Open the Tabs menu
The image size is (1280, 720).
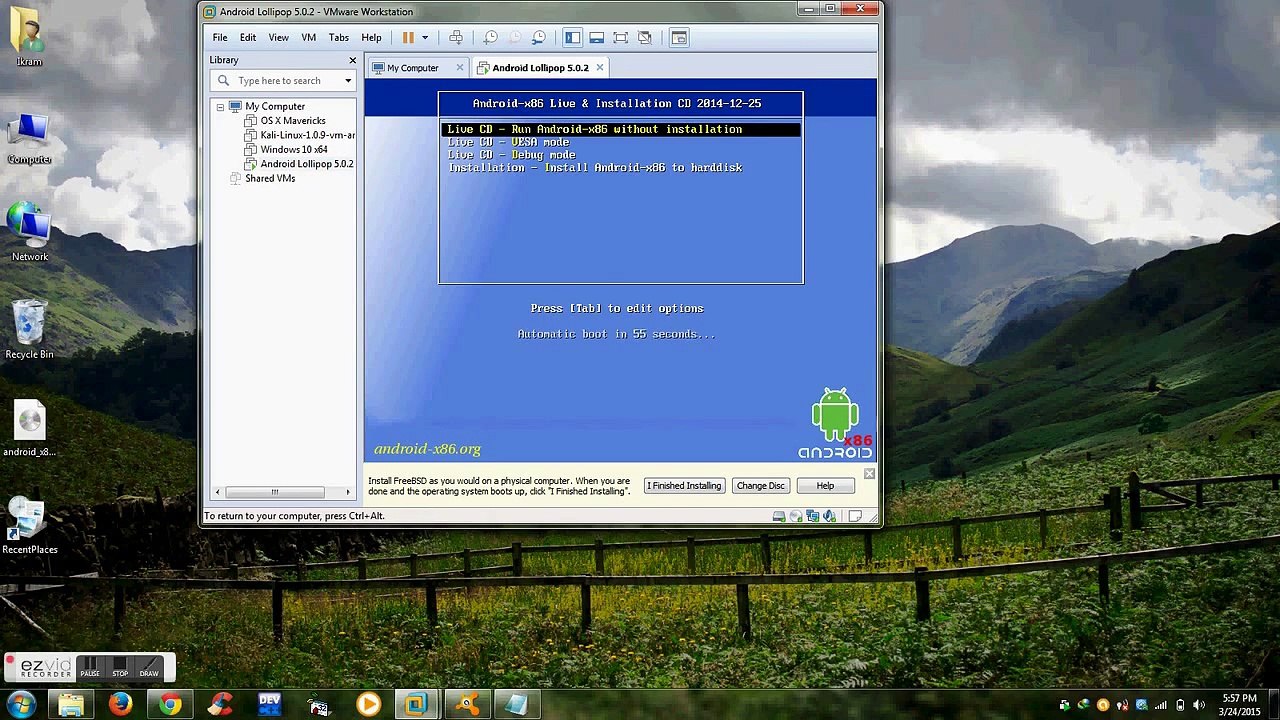(x=339, y=37)
